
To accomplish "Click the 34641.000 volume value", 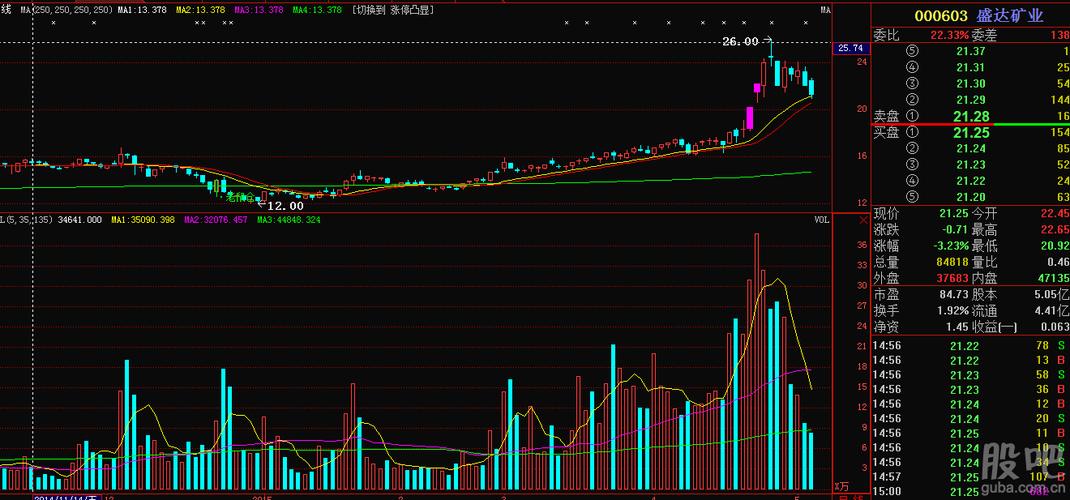I will coord(81,220).
